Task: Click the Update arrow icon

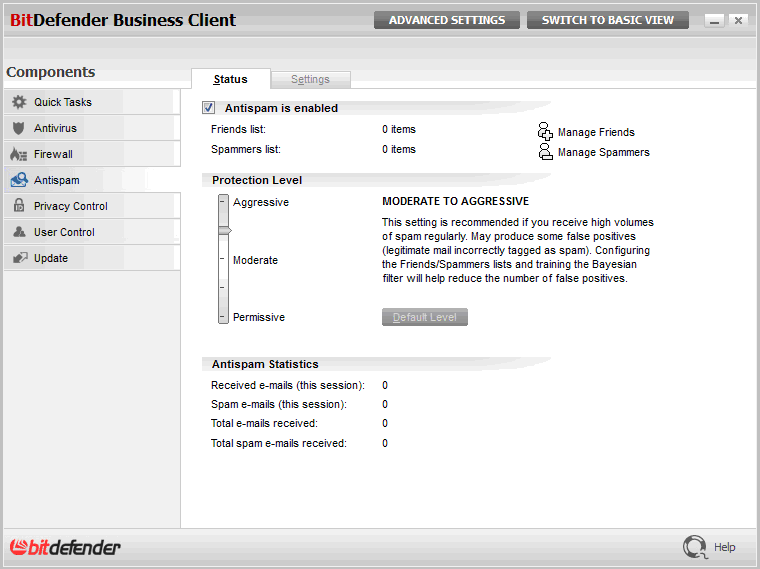Action: (x=19, y=258)
